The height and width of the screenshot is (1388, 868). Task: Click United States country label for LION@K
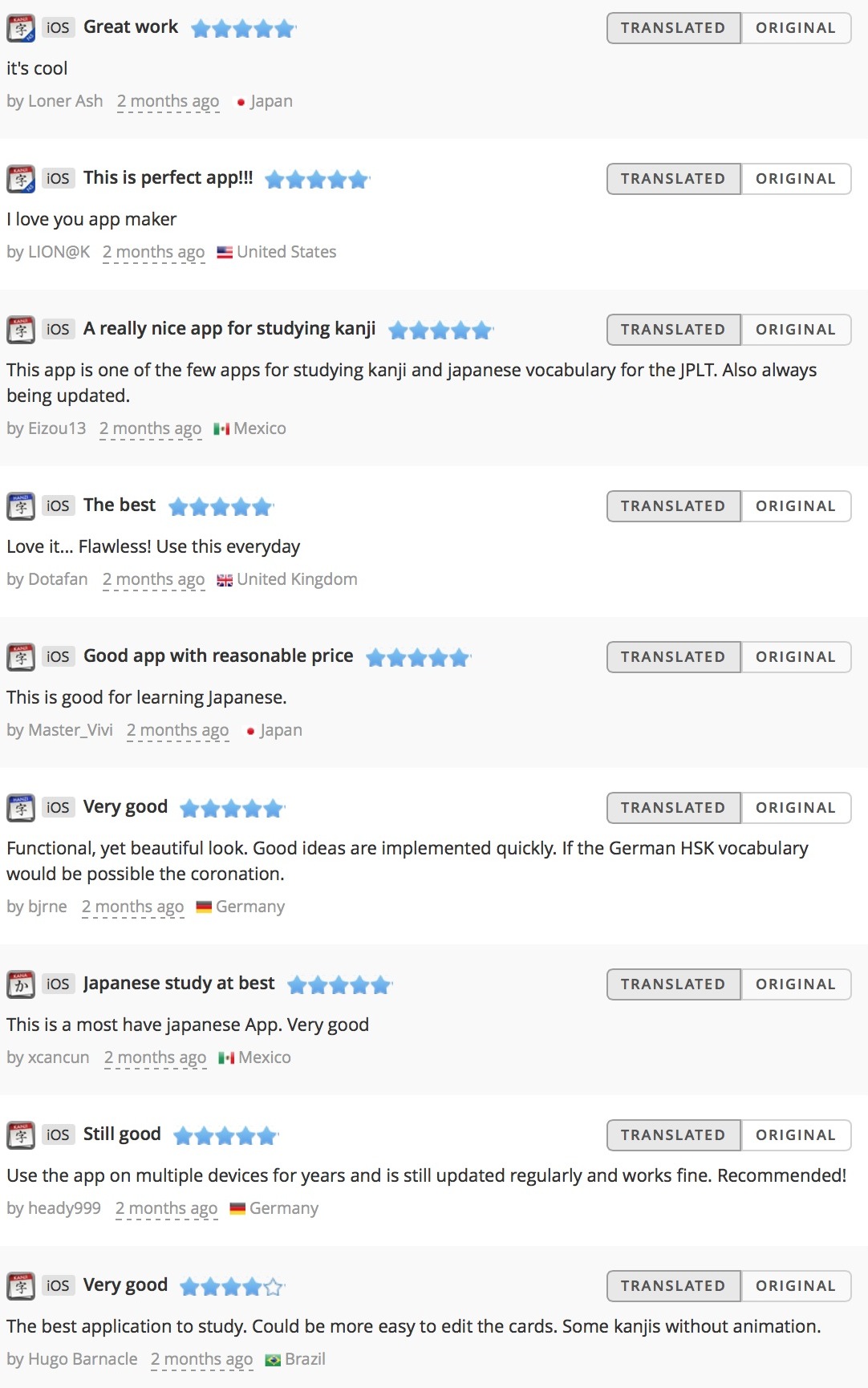(x=286, y=252)
